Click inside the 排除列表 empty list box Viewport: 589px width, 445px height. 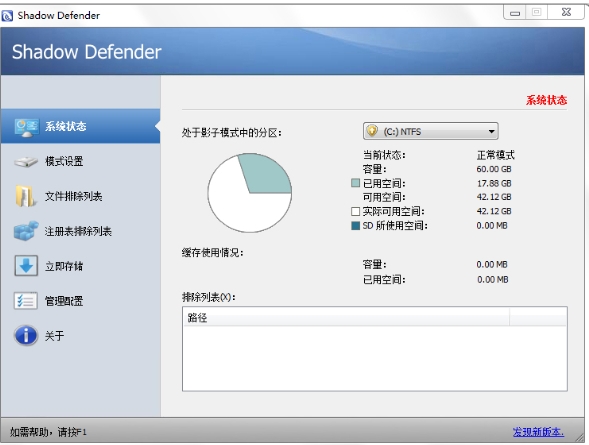pos(375,358)
